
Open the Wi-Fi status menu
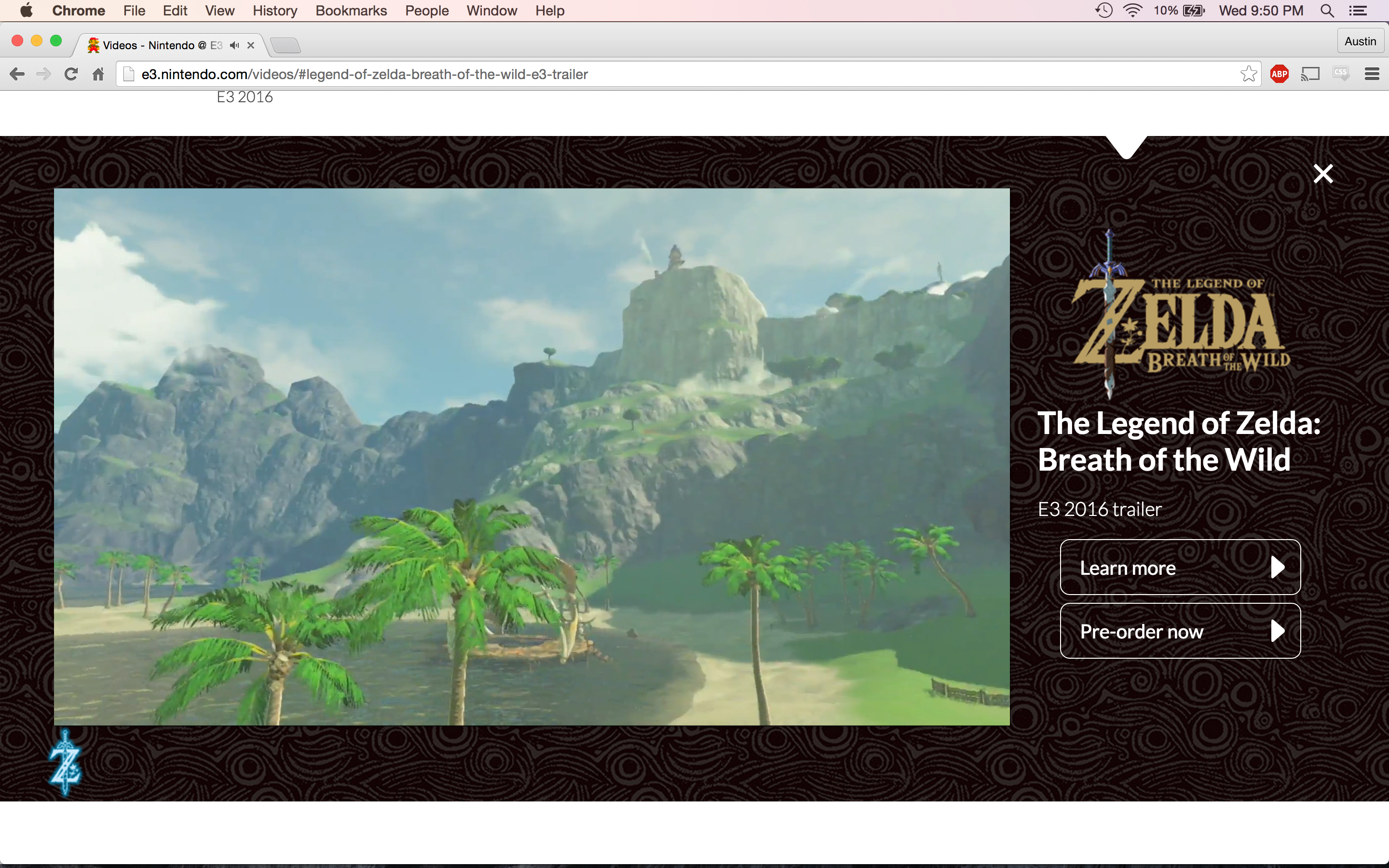pyautogui.click(x=1132, y=11)
